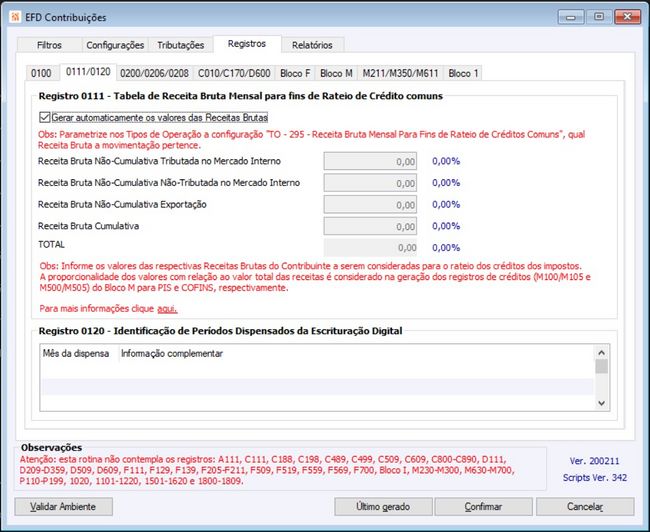Follow the 'aqui' link for more information
Image resolution: width=650 pixels, height=532 pixels.
167,309
